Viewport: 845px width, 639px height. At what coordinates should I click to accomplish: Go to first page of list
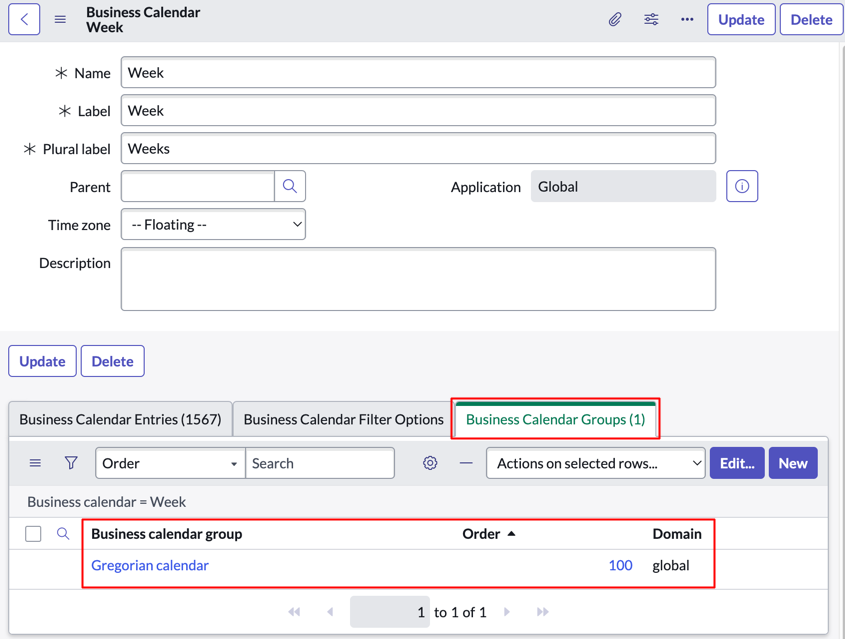(294, 612)
